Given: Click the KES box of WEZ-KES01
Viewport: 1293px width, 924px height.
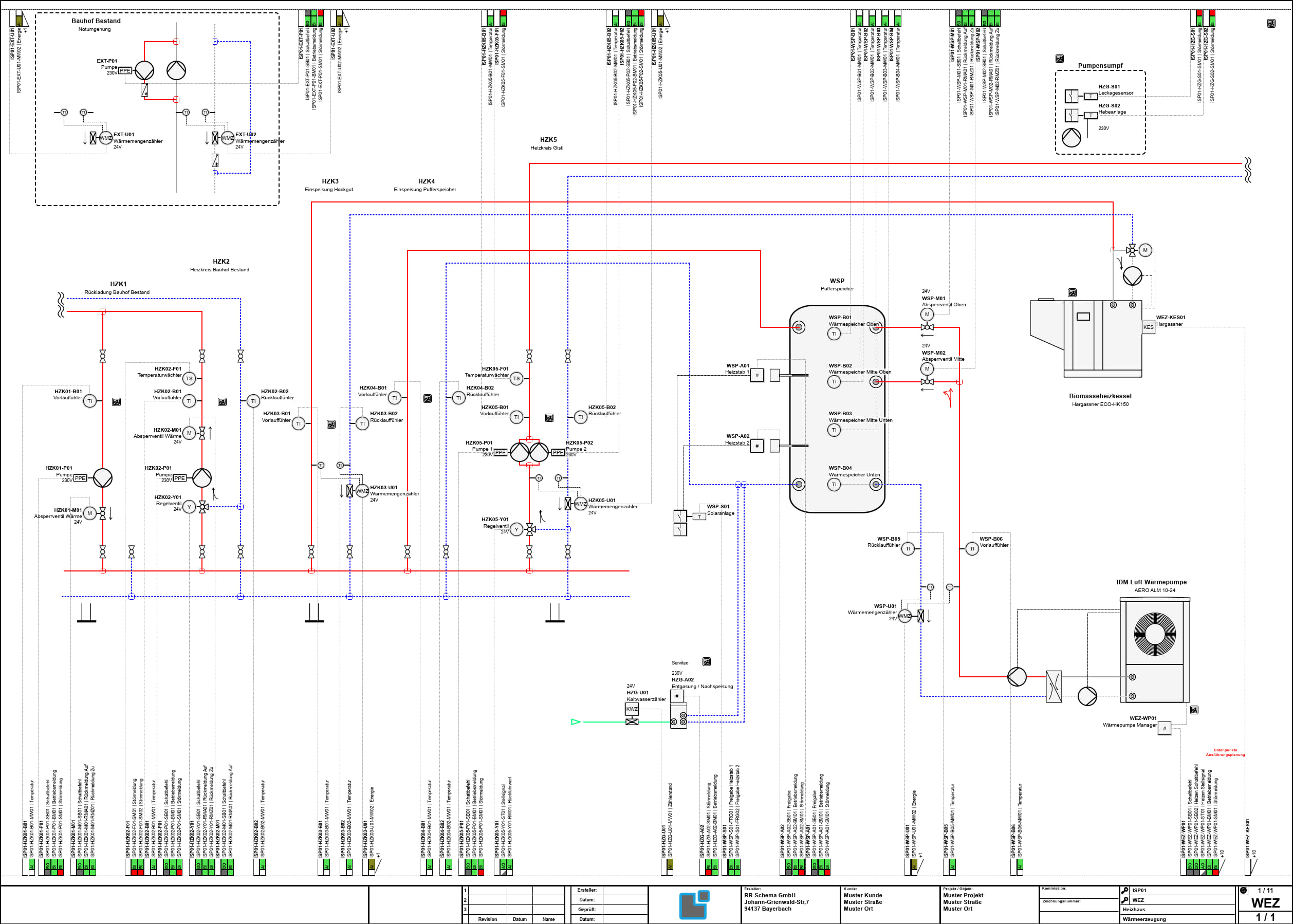Looking at the screenshot, I should coord(1149,327).
